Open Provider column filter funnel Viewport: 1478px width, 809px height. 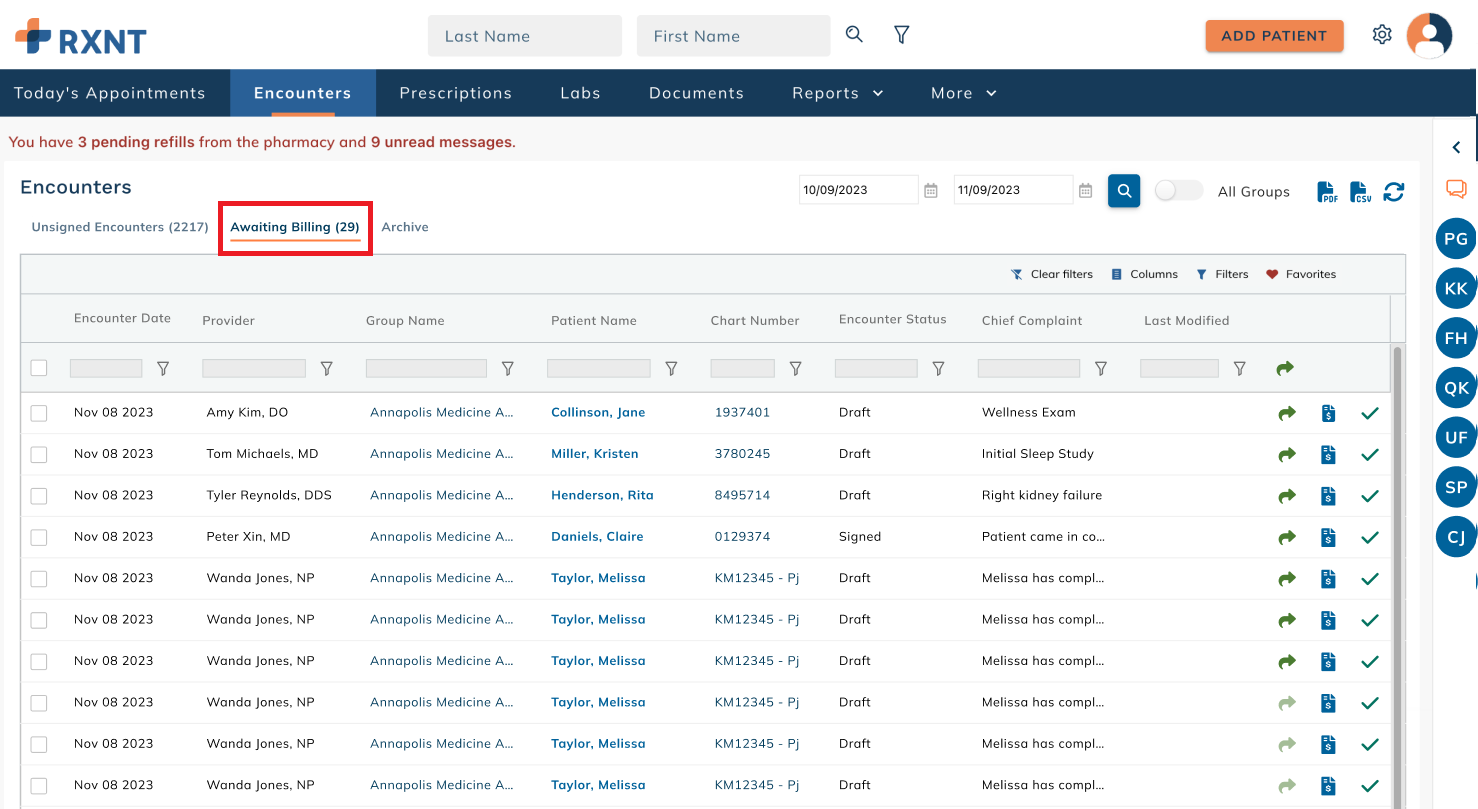[x=326, y=369]
